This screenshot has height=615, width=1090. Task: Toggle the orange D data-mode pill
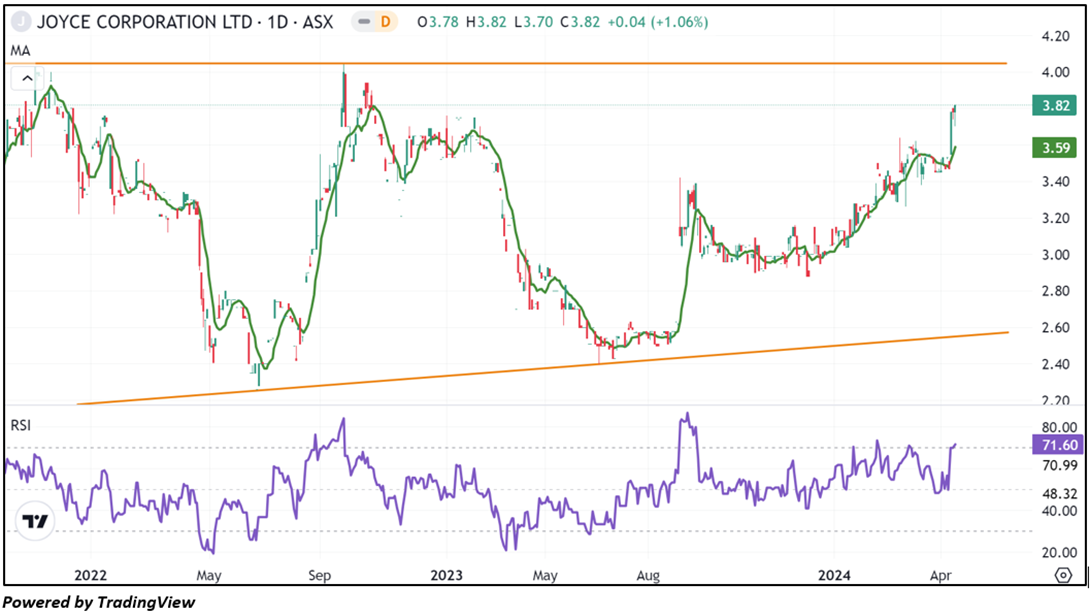click(384, 22)
